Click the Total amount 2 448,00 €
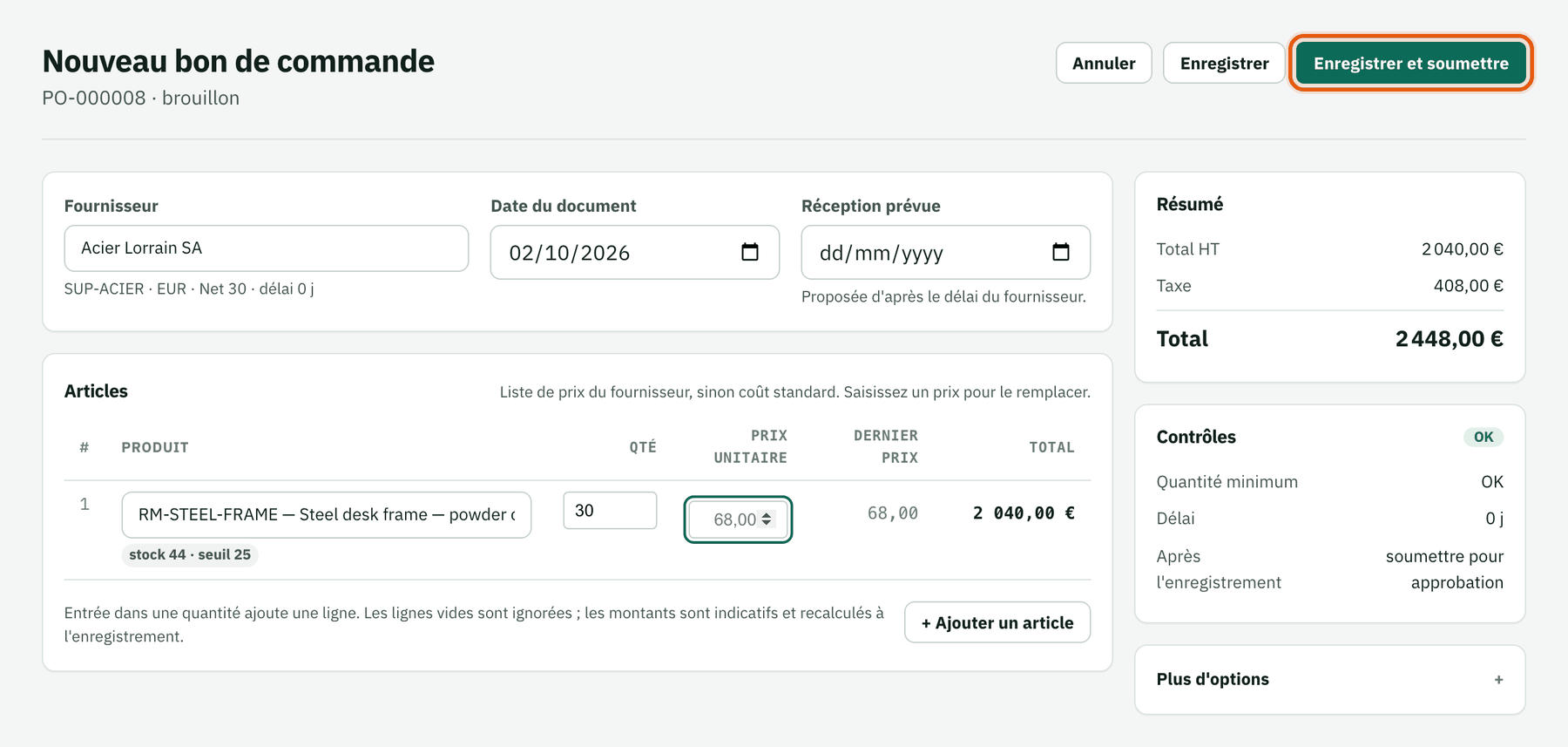Screen dimensions: 1568x747 [x=1450, y=339]
